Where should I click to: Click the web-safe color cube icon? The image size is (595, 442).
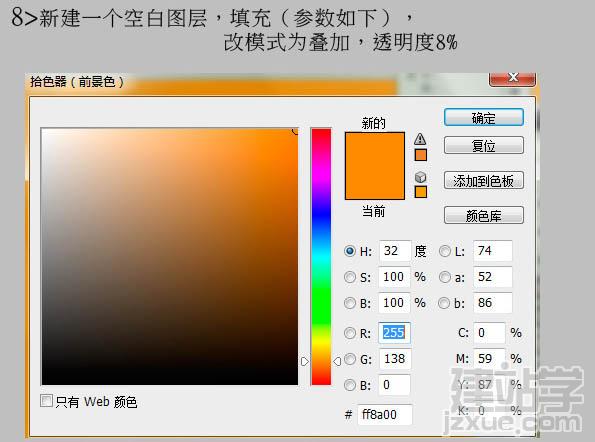point(420,177)
